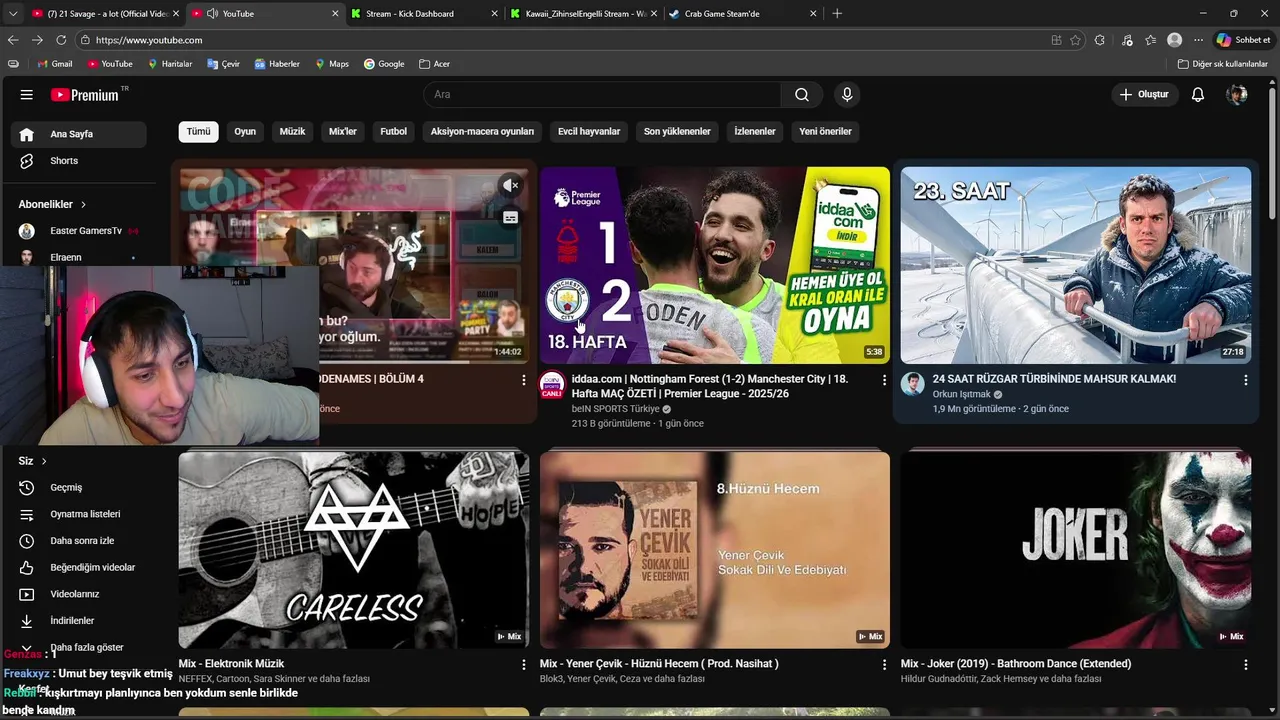Open options for CODENAMES BÖLÜM 4 video
This screenshot has height=720, width=1280.
click(x=523, y=380)
